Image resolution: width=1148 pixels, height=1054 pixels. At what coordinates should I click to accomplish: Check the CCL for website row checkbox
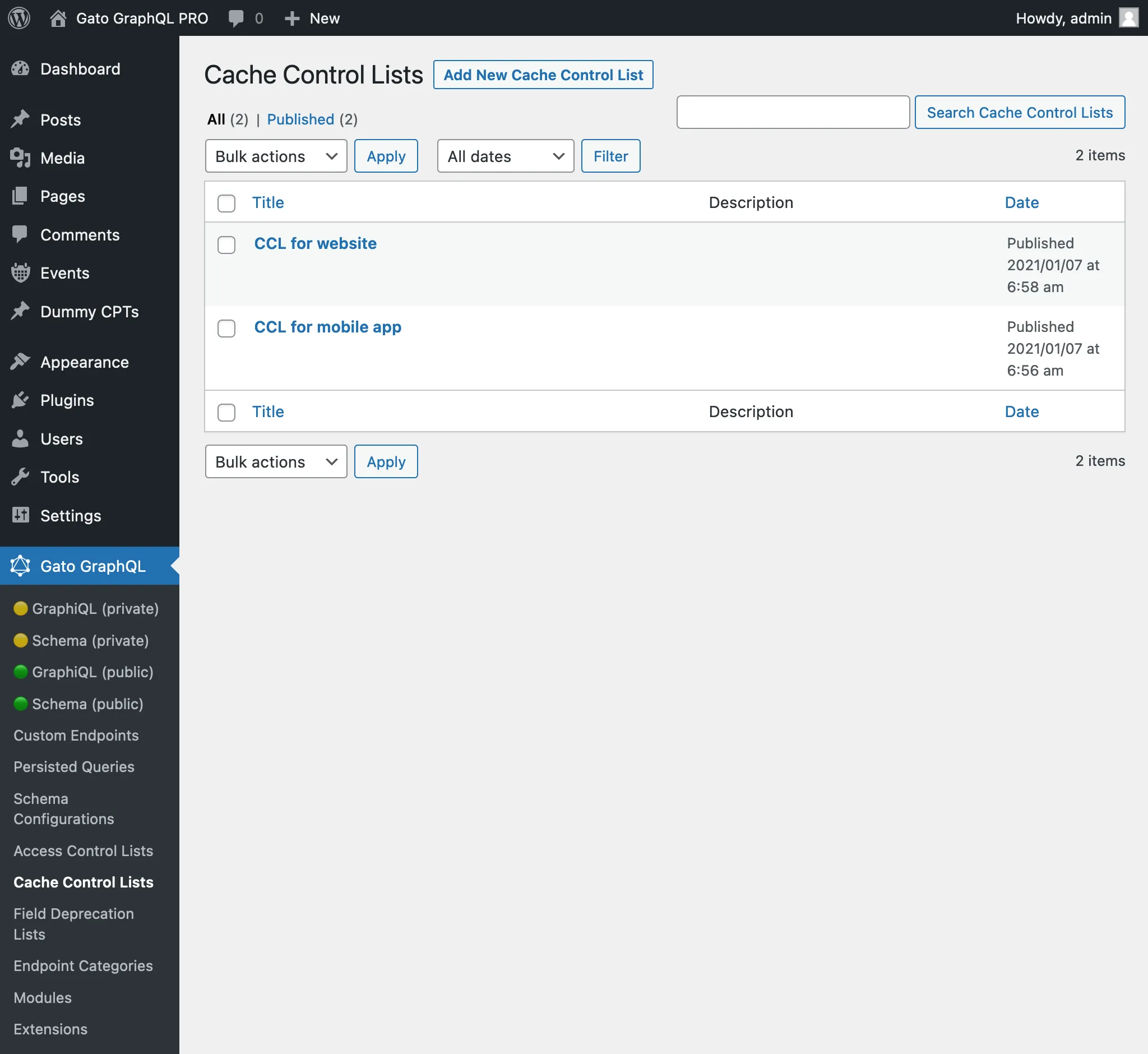click(226, 244)
